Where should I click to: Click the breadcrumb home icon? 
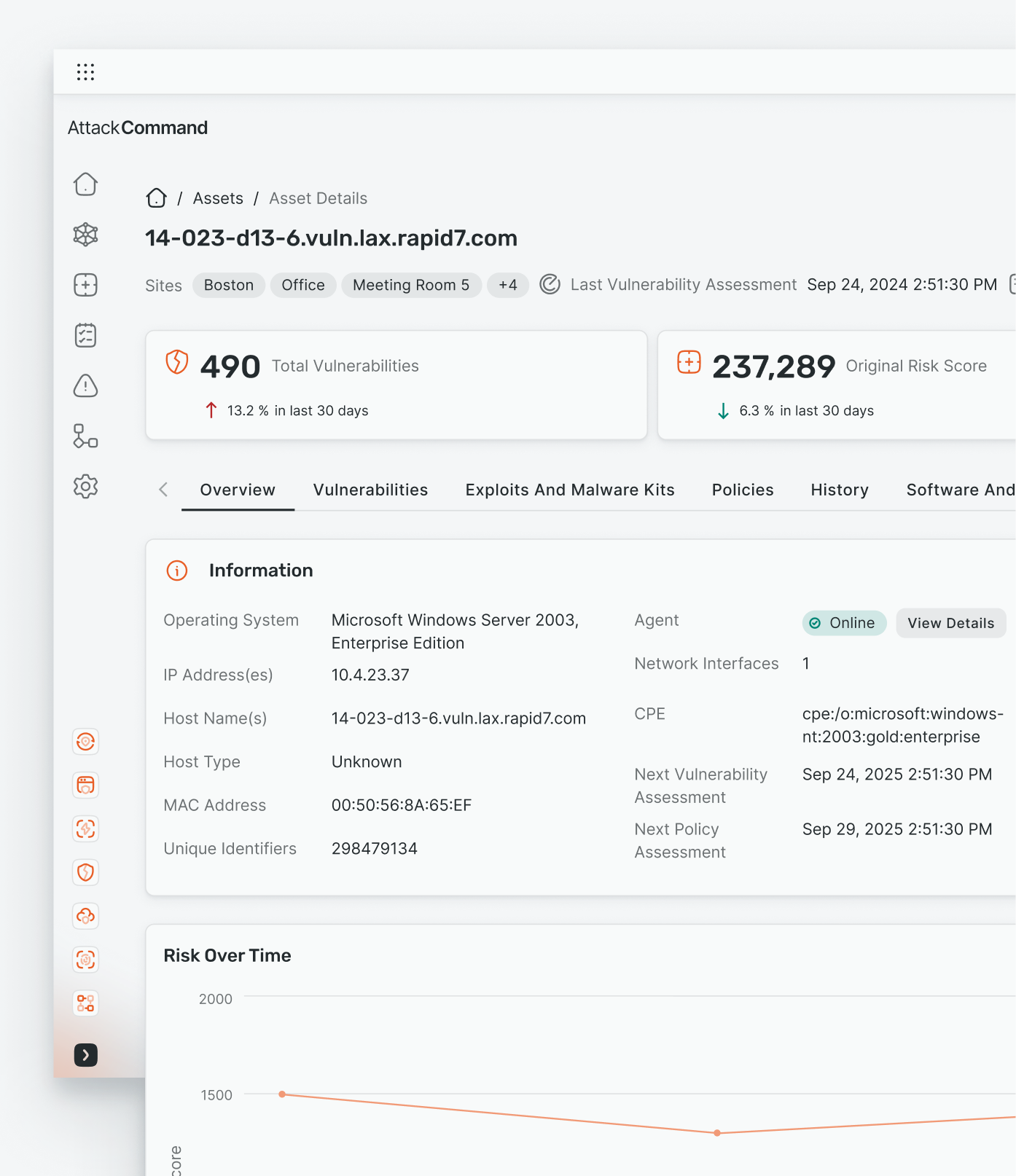pyautogui.click(x=156, y=198)
